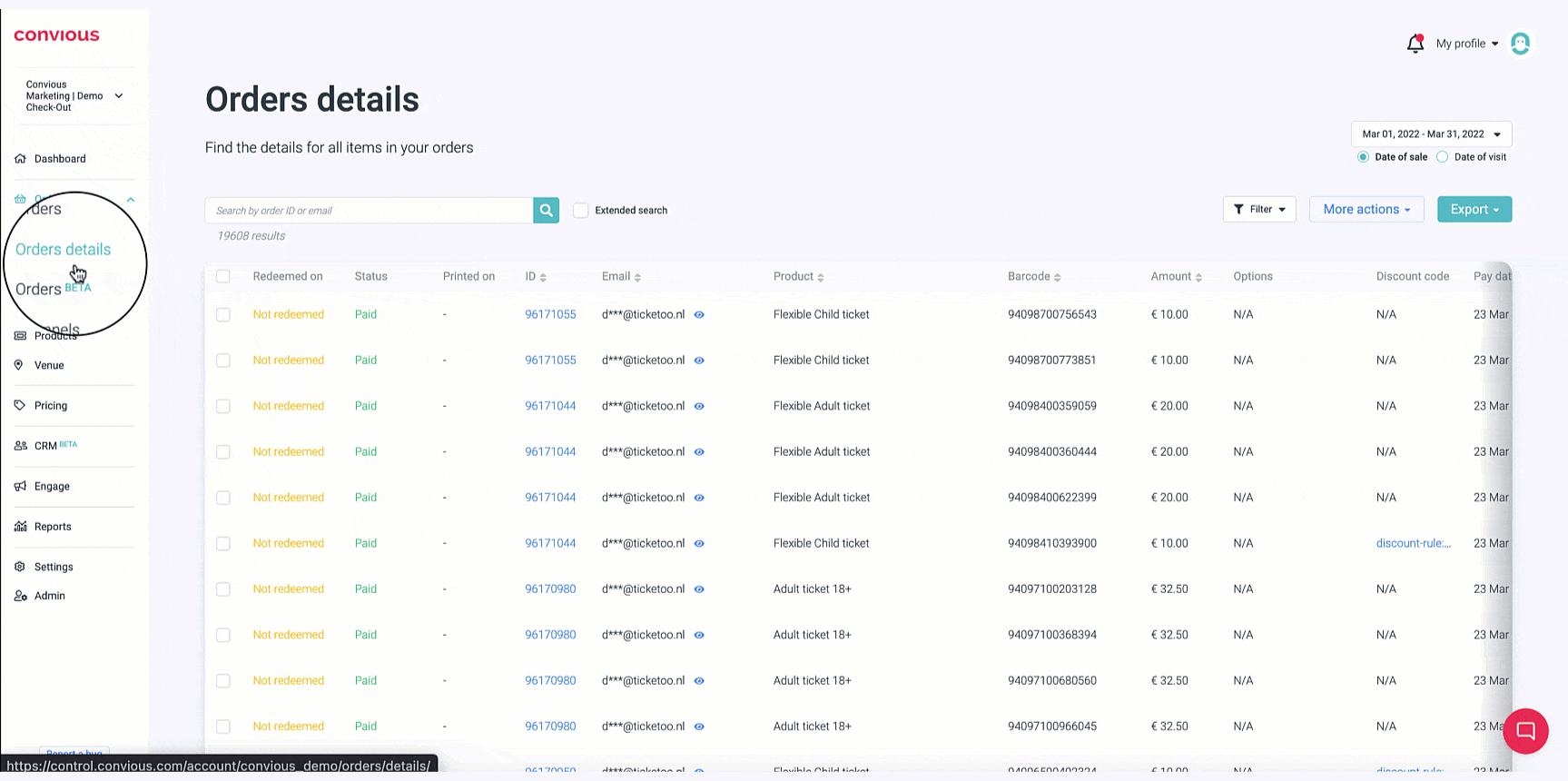Click the Engage megaphone icon in sidebar
The height and width of the screenshot is (781, 1568).
pos(20,487)
